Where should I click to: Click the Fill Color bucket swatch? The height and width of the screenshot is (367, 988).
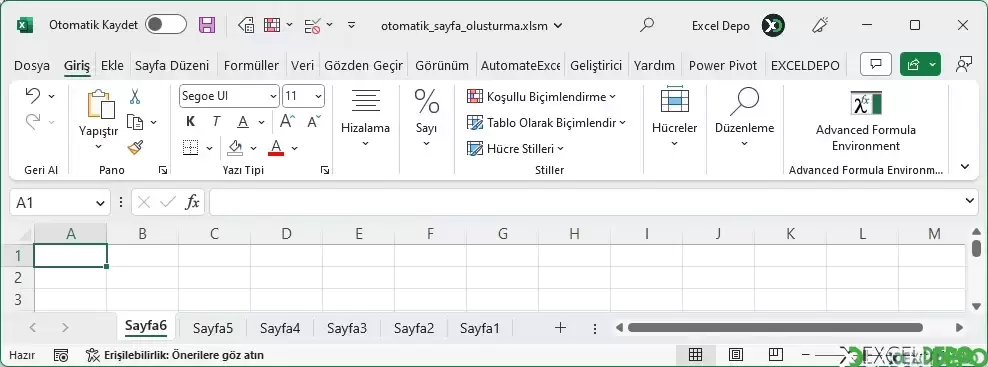[236, 148]
